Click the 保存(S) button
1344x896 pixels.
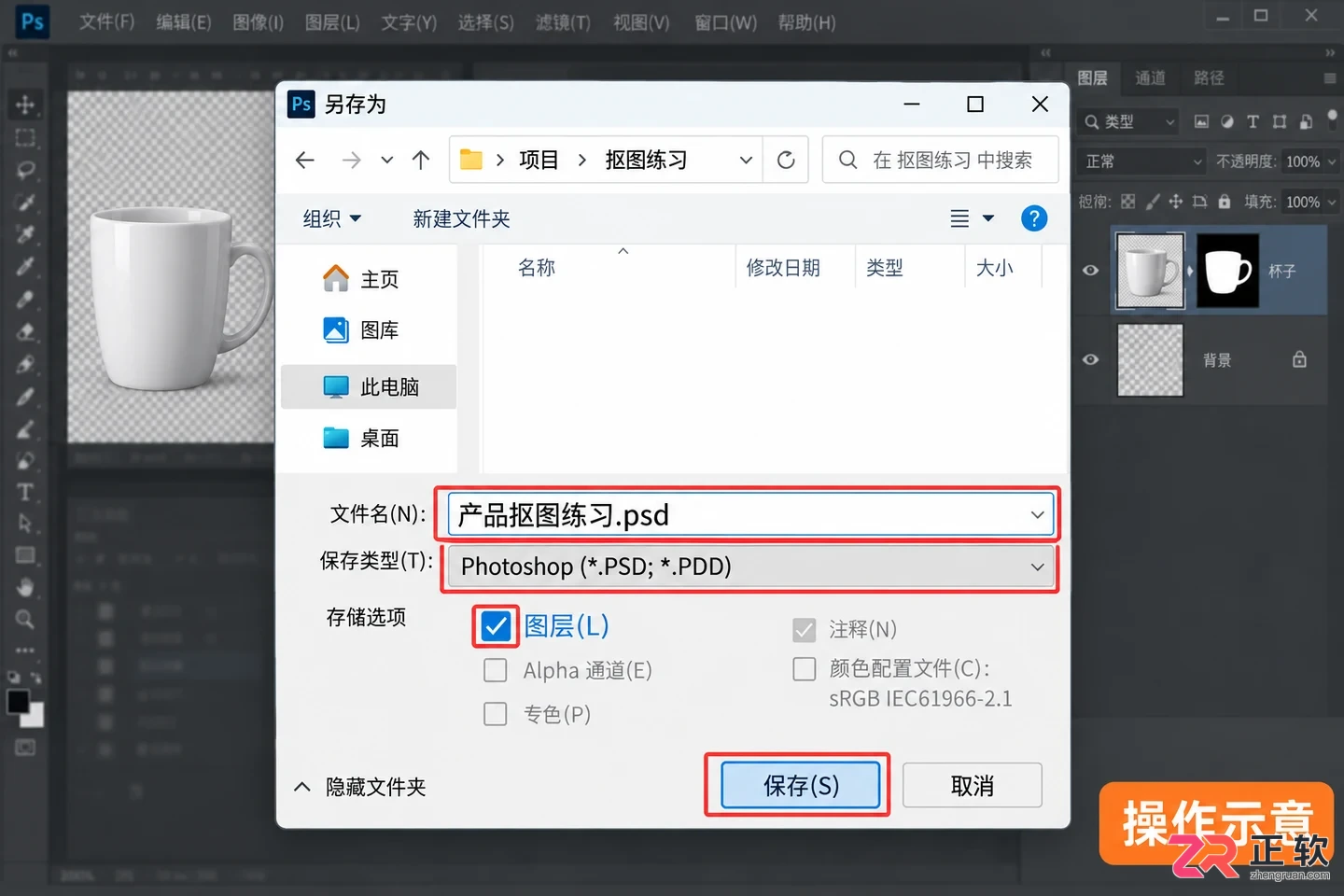click(801, 786)
